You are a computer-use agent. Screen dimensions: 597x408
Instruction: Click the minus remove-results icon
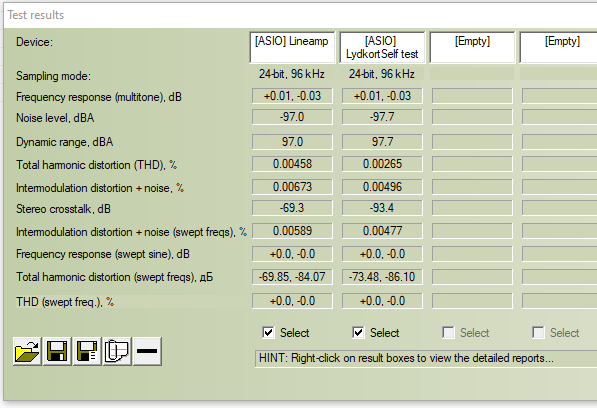pos(147,351)
